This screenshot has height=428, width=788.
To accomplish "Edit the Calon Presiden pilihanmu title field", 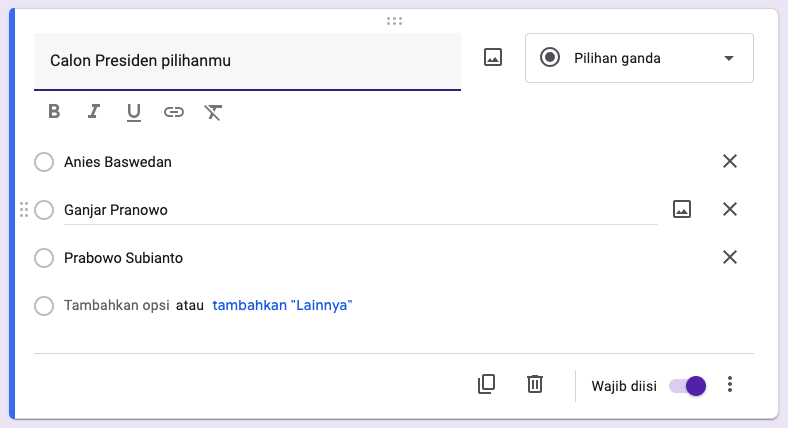I will [x=247, y=61].
